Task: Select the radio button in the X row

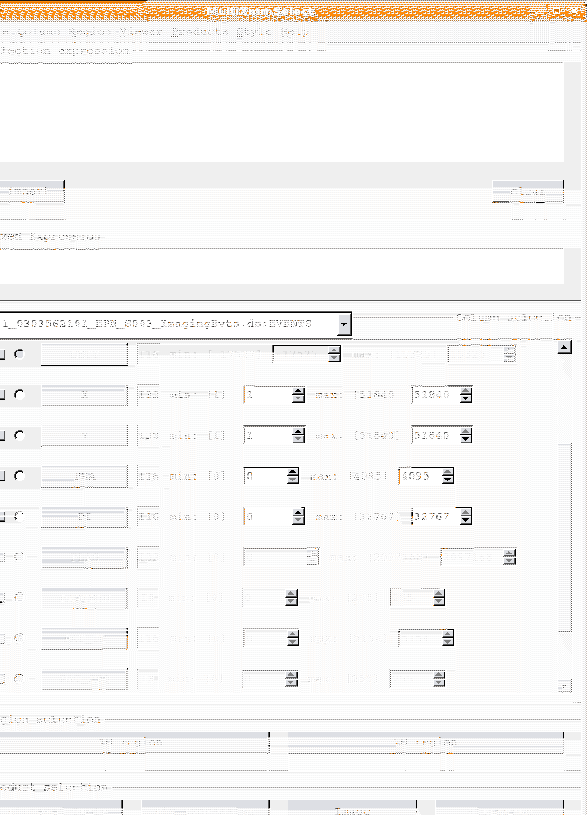Action: [19, 395]
